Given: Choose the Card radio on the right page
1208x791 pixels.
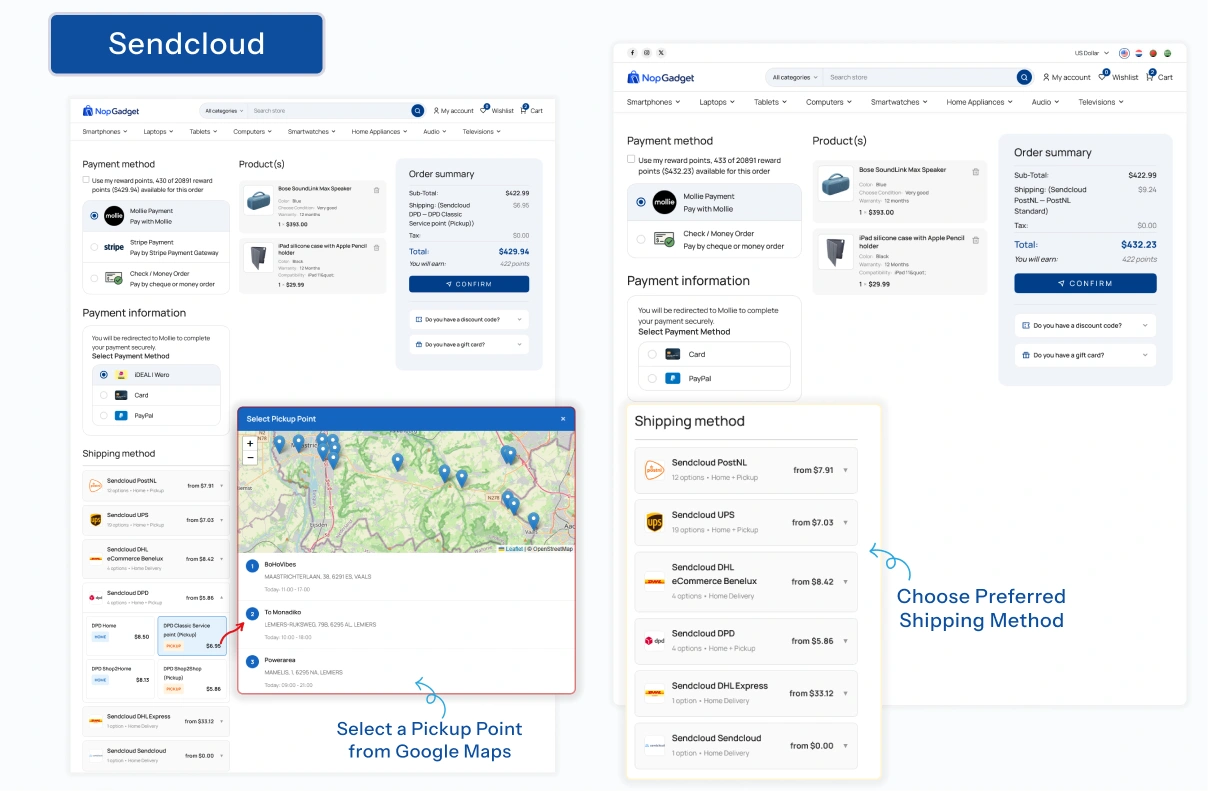Looking at the screenshot, I should (652, 354).
